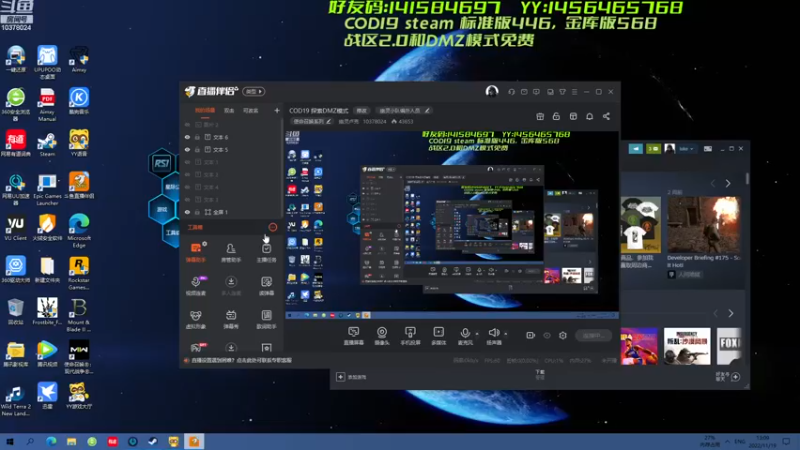Open the Steam username dropdown

(687, 148)
